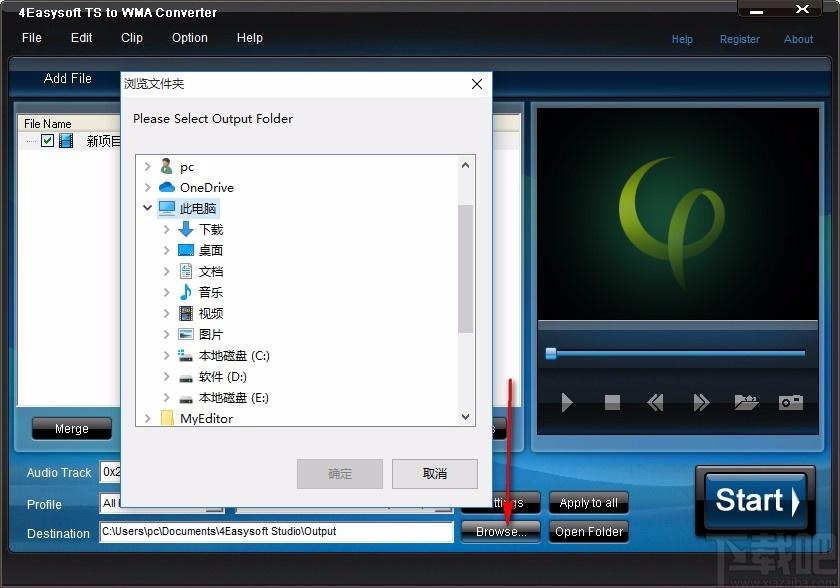
Task: Click the 此电脑 computer icon
Action: [x=167, y=208]
